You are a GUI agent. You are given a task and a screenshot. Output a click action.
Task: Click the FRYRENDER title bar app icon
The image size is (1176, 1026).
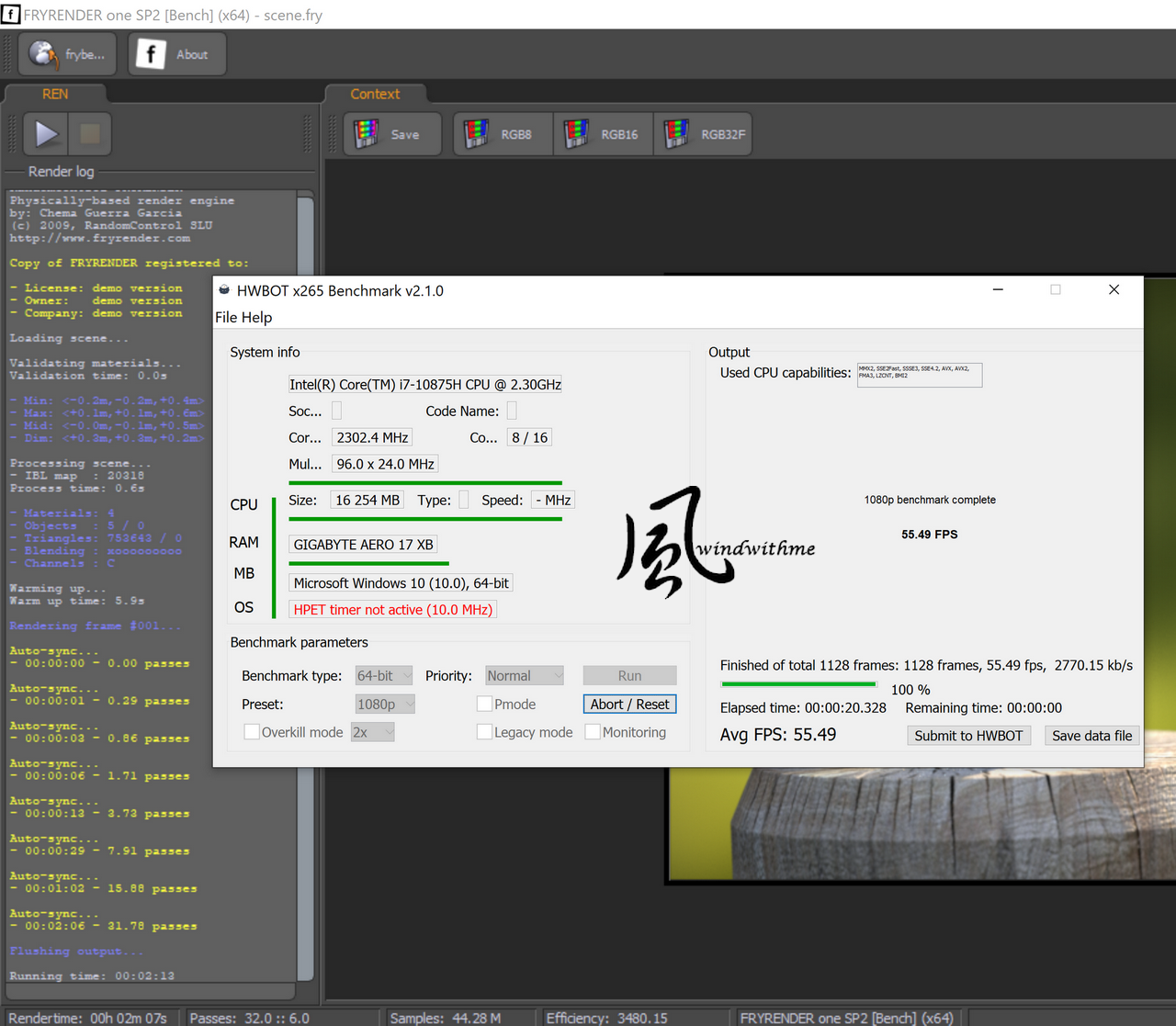11,15
